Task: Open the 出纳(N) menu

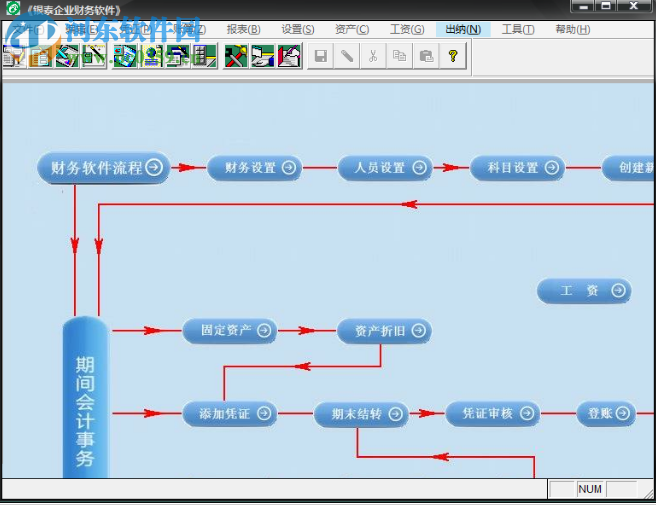Action: point(463,29)
